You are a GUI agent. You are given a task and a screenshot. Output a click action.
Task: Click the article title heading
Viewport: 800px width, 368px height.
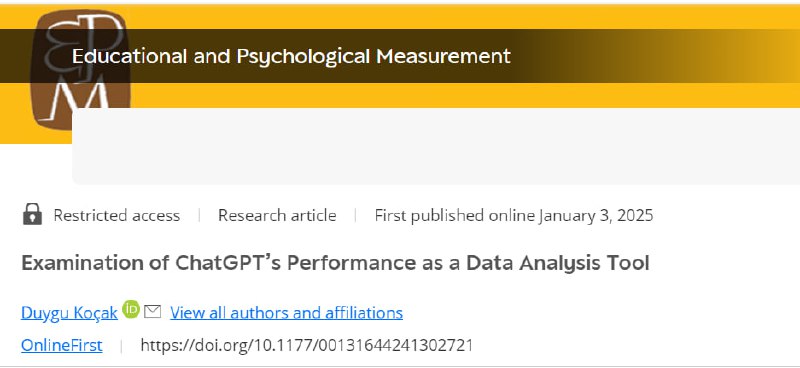(x=335, y=263)
